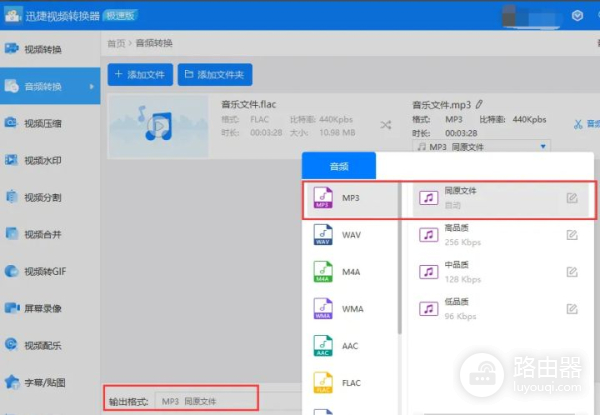Click the 视频转GIF sidebar icon
Image resolution: width=600 pixels, height=415 pixels.
tap(11, 271)
